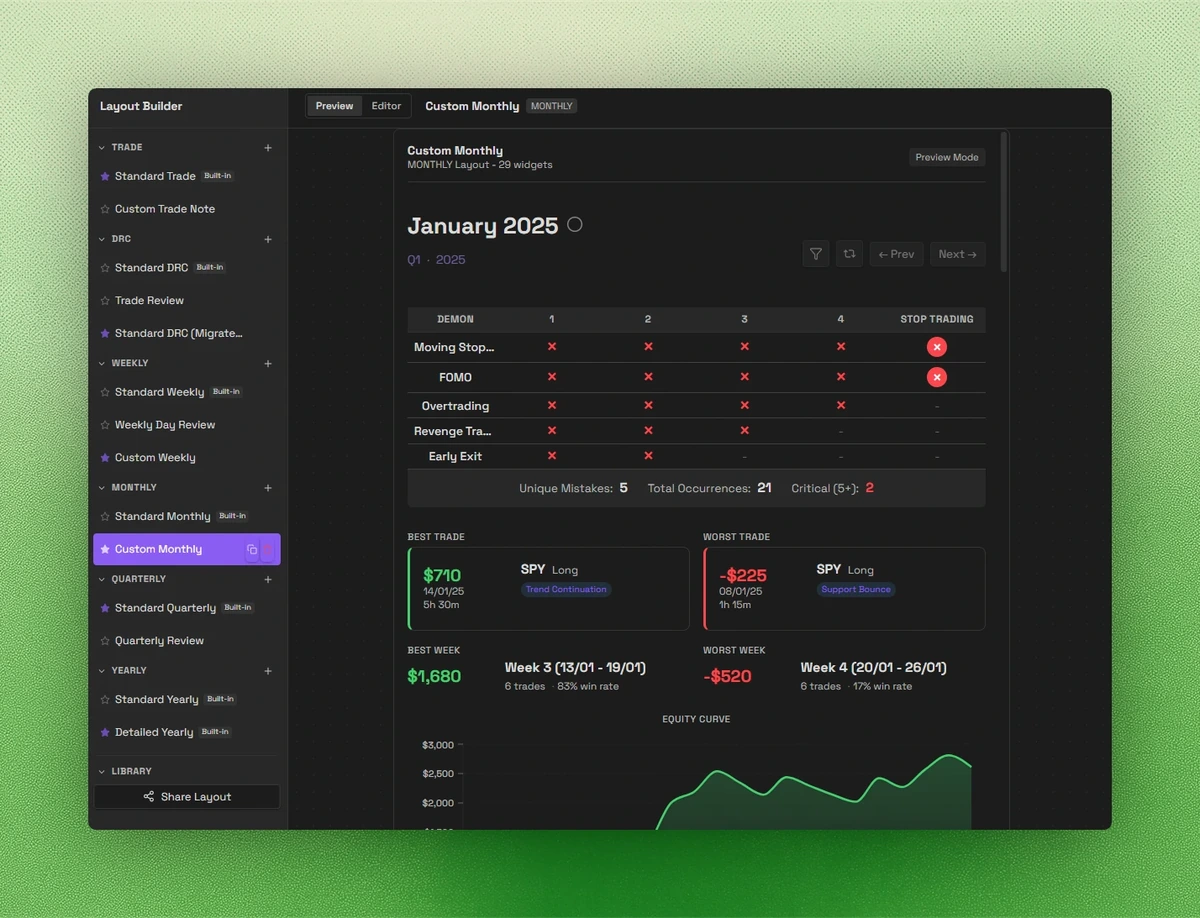Select the Standard Yearly layout
This screenshot has width=1200, height=918.
point(187,699)
